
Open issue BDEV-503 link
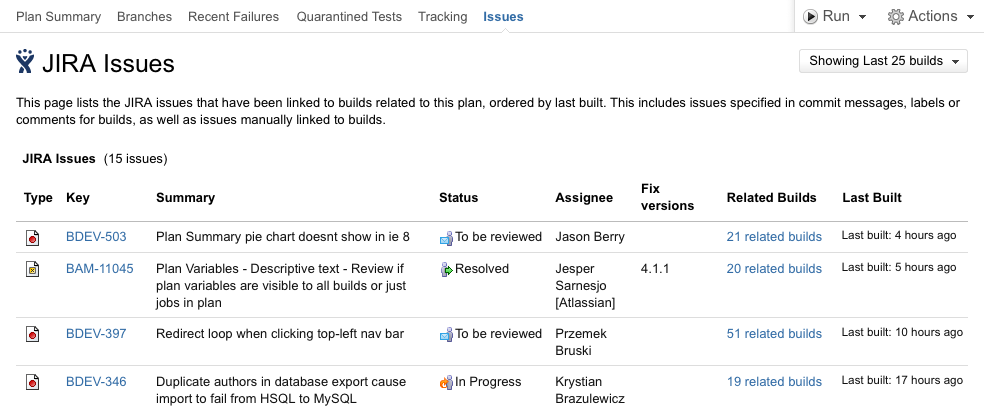coord(96,237)
